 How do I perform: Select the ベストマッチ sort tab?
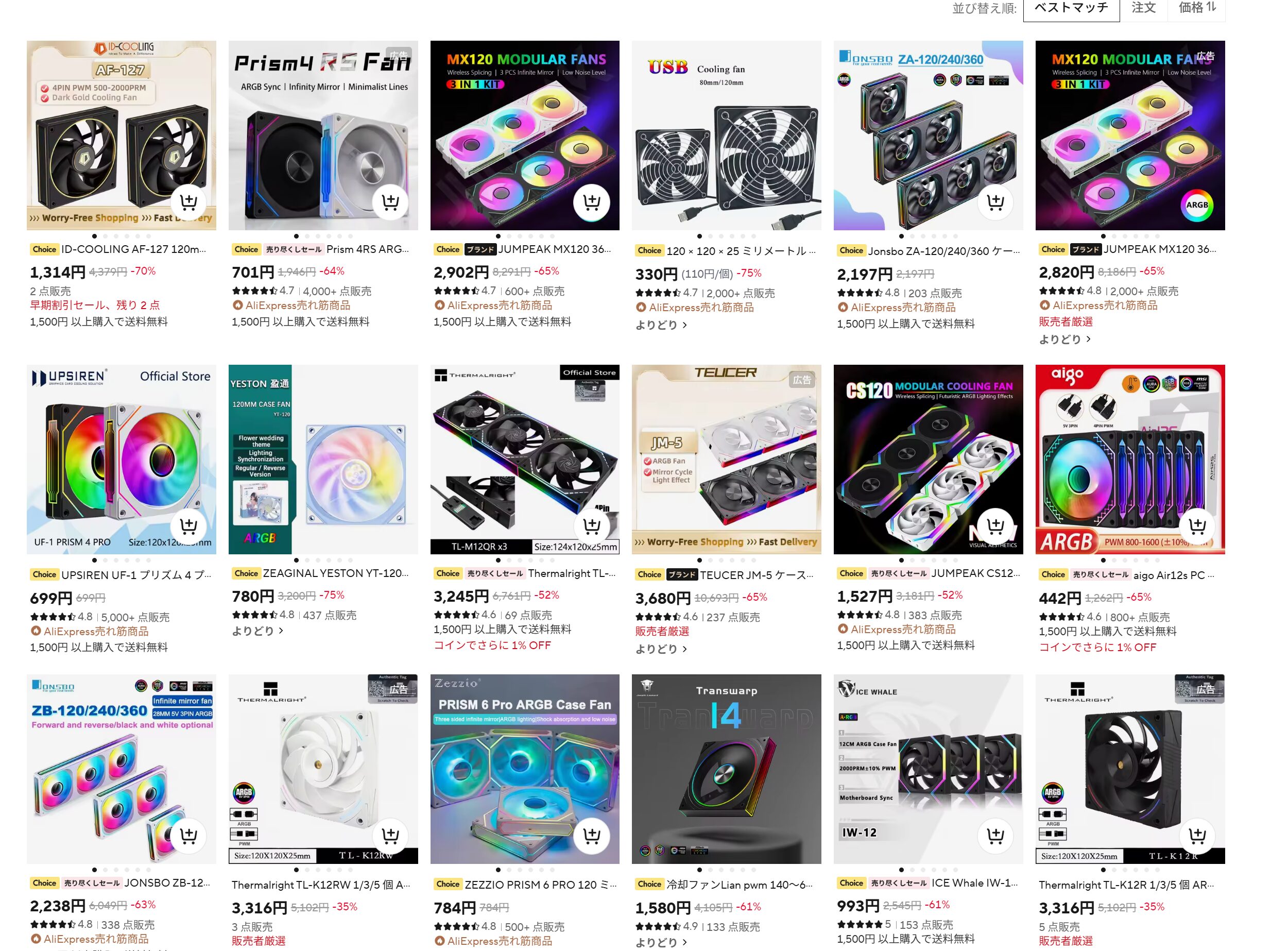[x=1071, y=8]
